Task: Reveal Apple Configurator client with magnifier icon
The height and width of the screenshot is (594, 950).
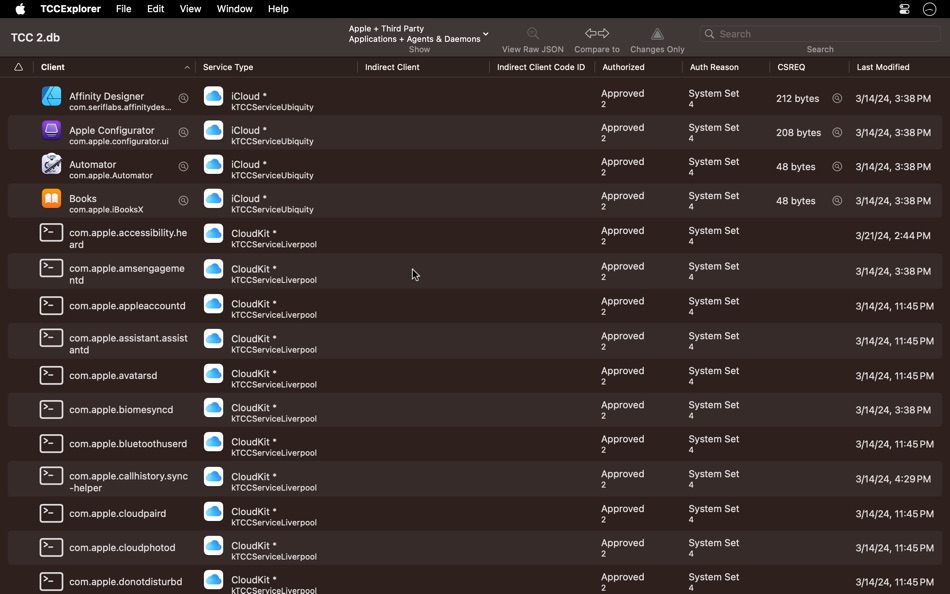Action: tap(183, 132)
